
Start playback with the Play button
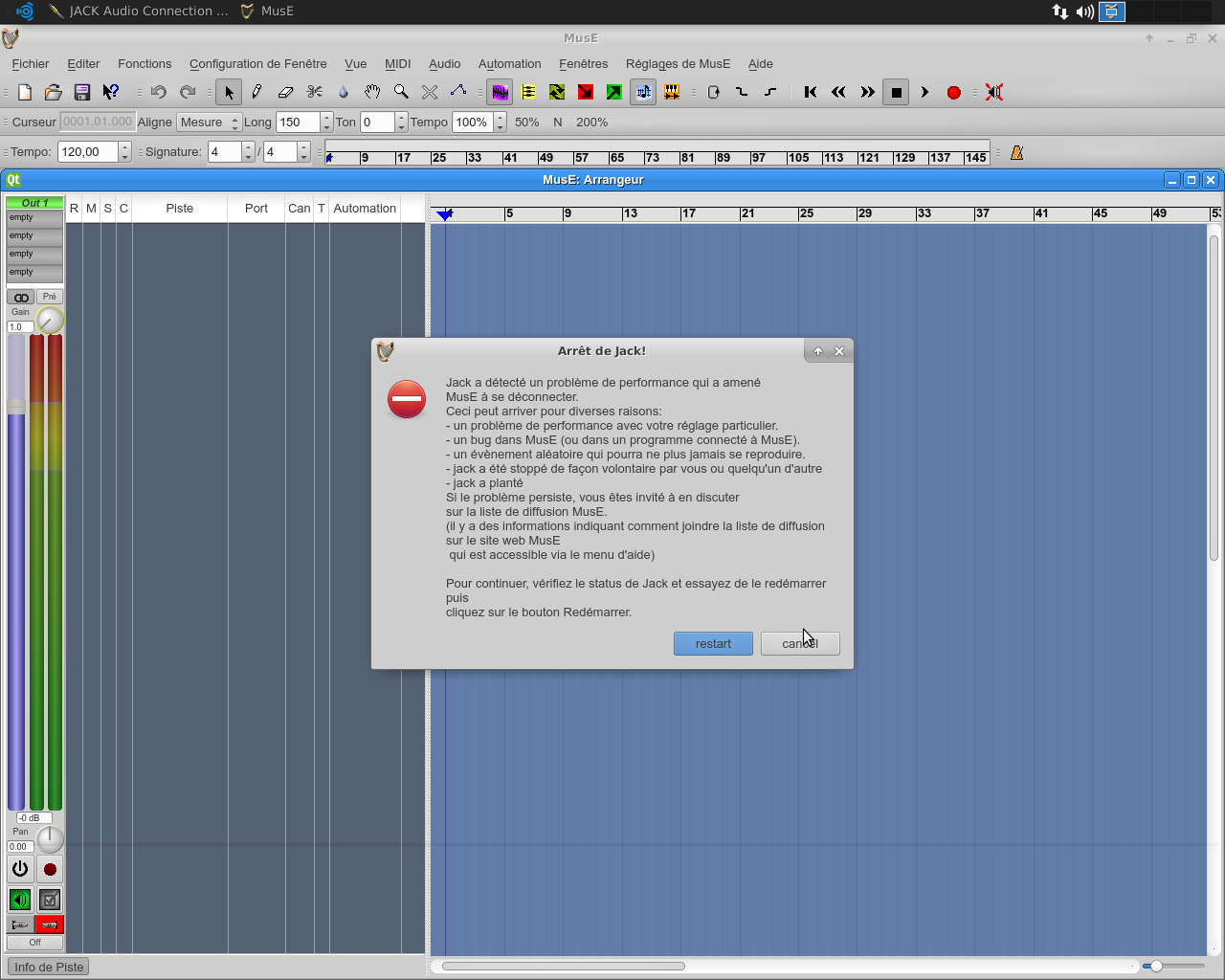pyautogui.click(x=924, y=92)
